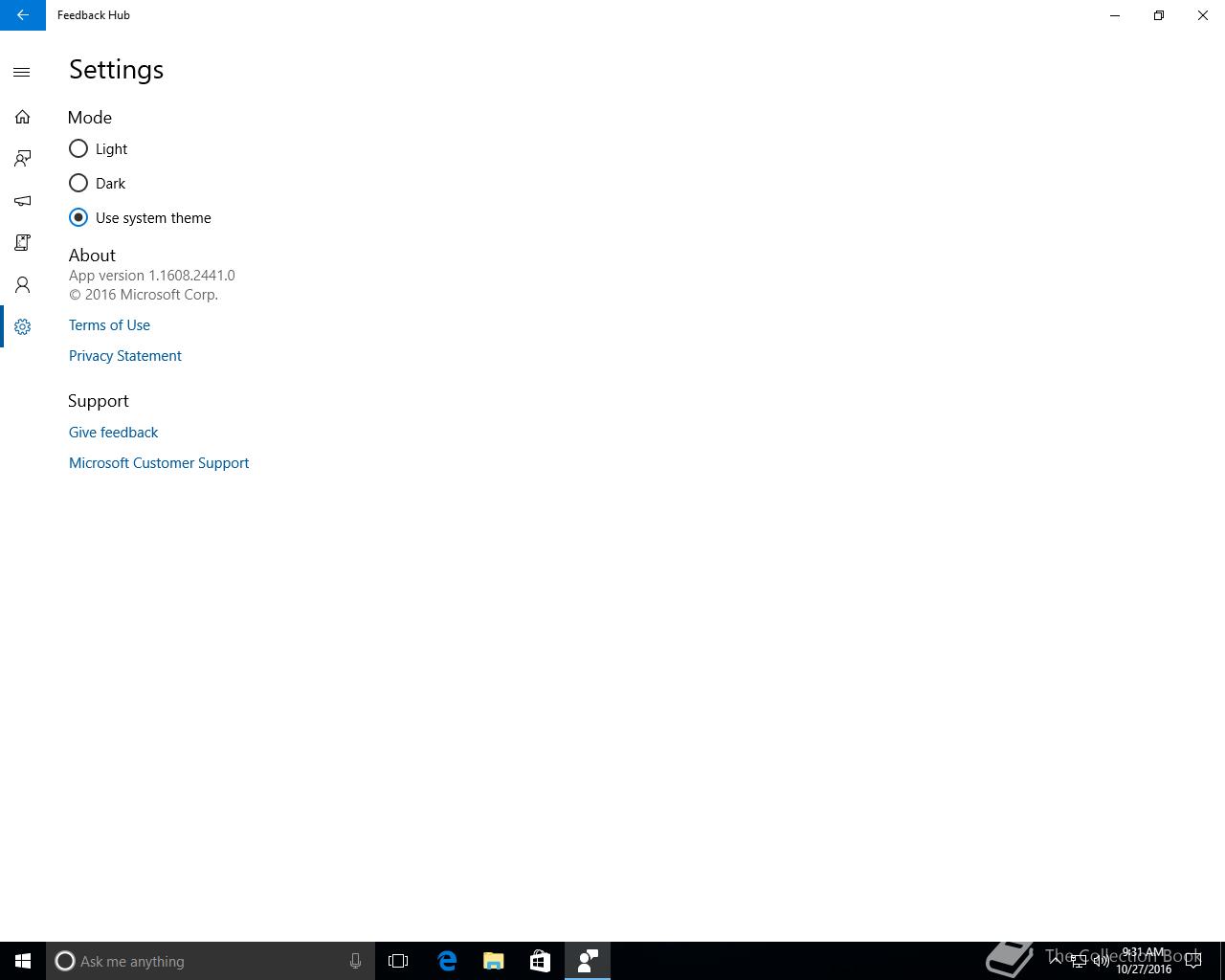Open Task View on the taskbar

pos(398,961)
